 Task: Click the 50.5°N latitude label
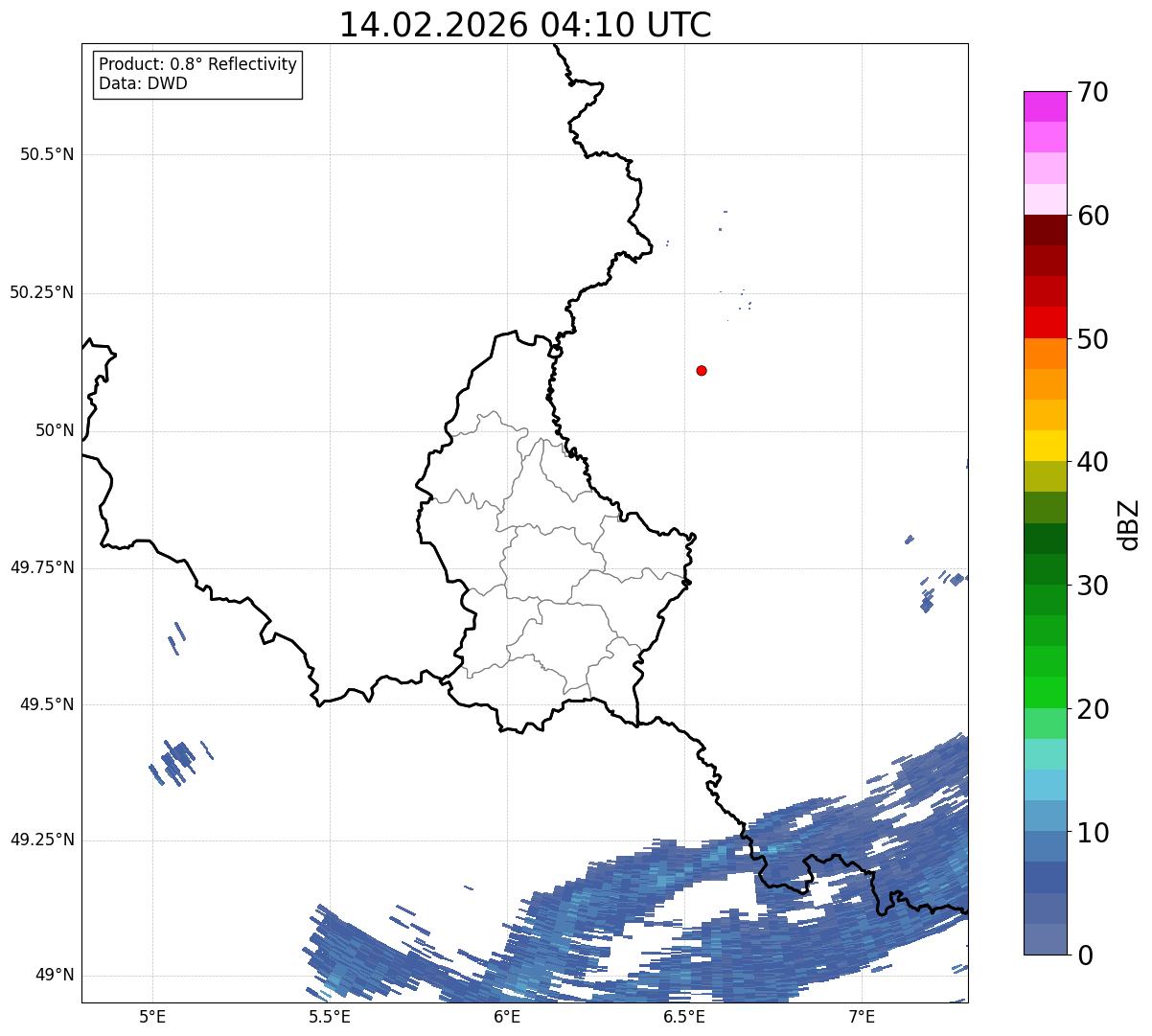tap(47, 154)
